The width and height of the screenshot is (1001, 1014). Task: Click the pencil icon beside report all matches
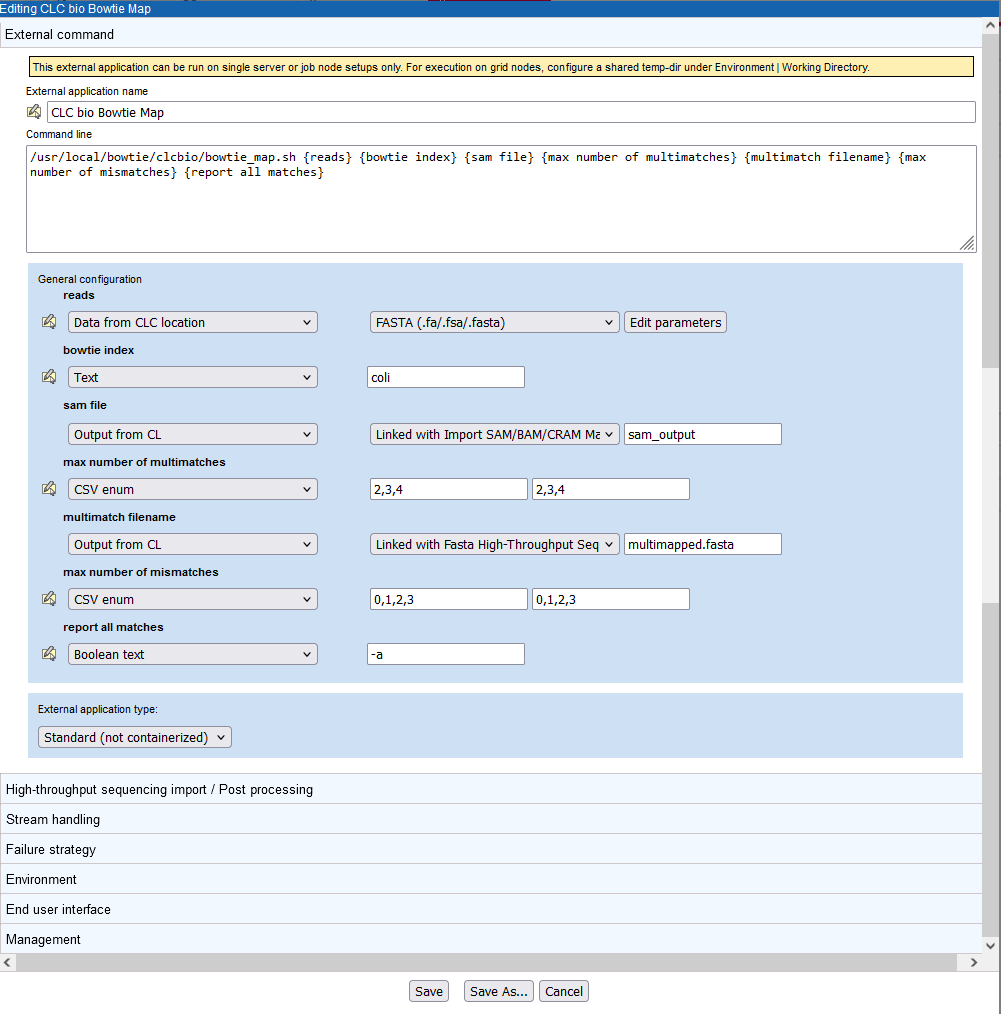pyautogui.click(x=48, y=653)
